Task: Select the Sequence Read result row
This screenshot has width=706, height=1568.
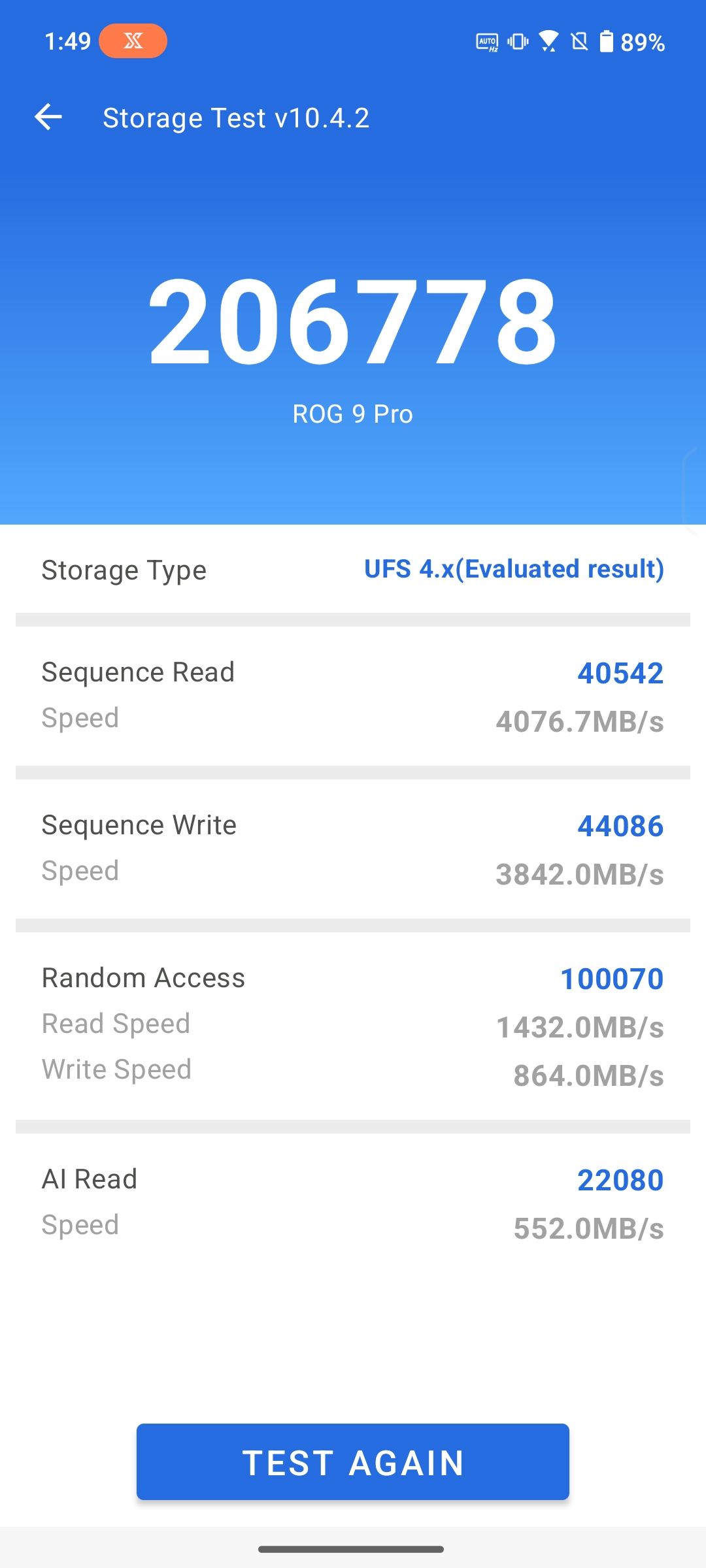Action: click(353, 696)
